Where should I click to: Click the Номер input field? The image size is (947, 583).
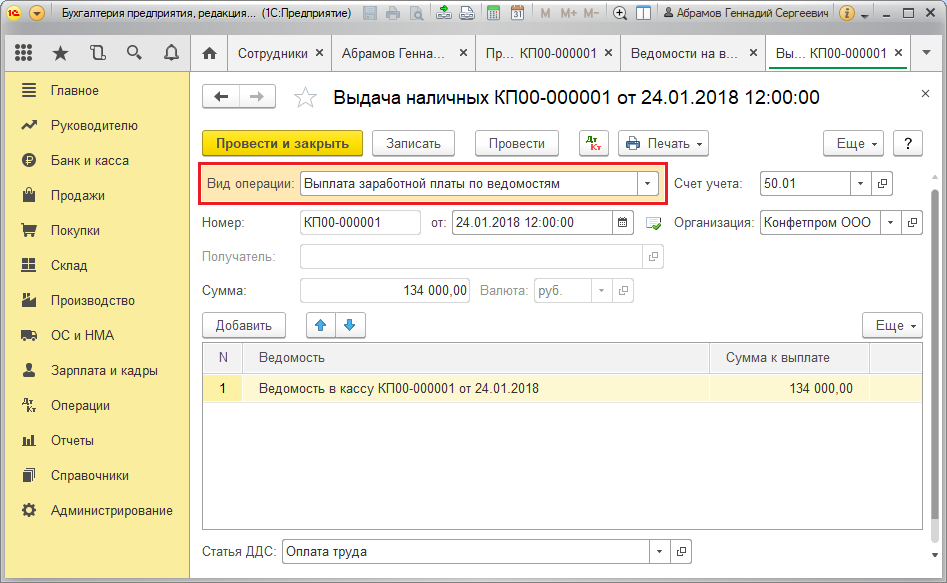pos(360,223)
